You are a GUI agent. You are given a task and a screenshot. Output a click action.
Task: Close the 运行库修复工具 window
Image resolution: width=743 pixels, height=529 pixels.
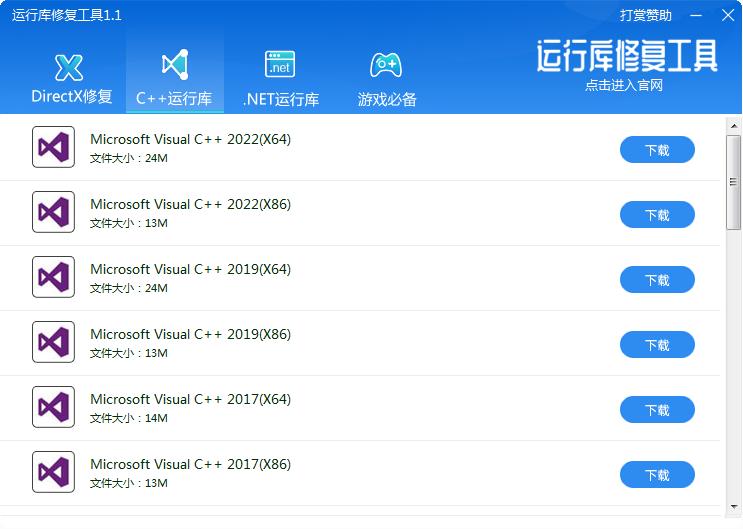[x=728, y=15]
